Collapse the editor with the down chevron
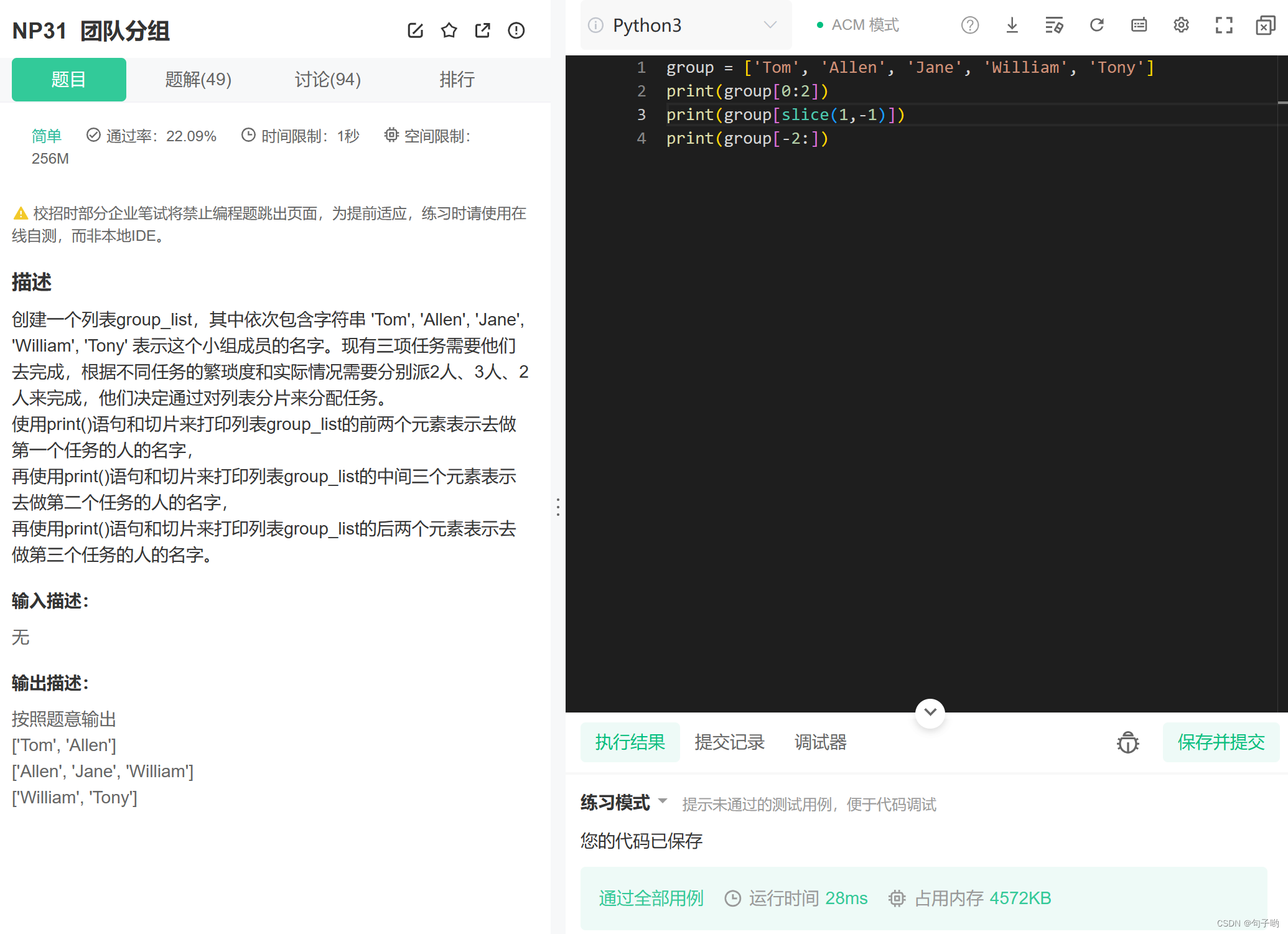The height and width of the screenshot is (934, 1288). click(x=930, y=713)
